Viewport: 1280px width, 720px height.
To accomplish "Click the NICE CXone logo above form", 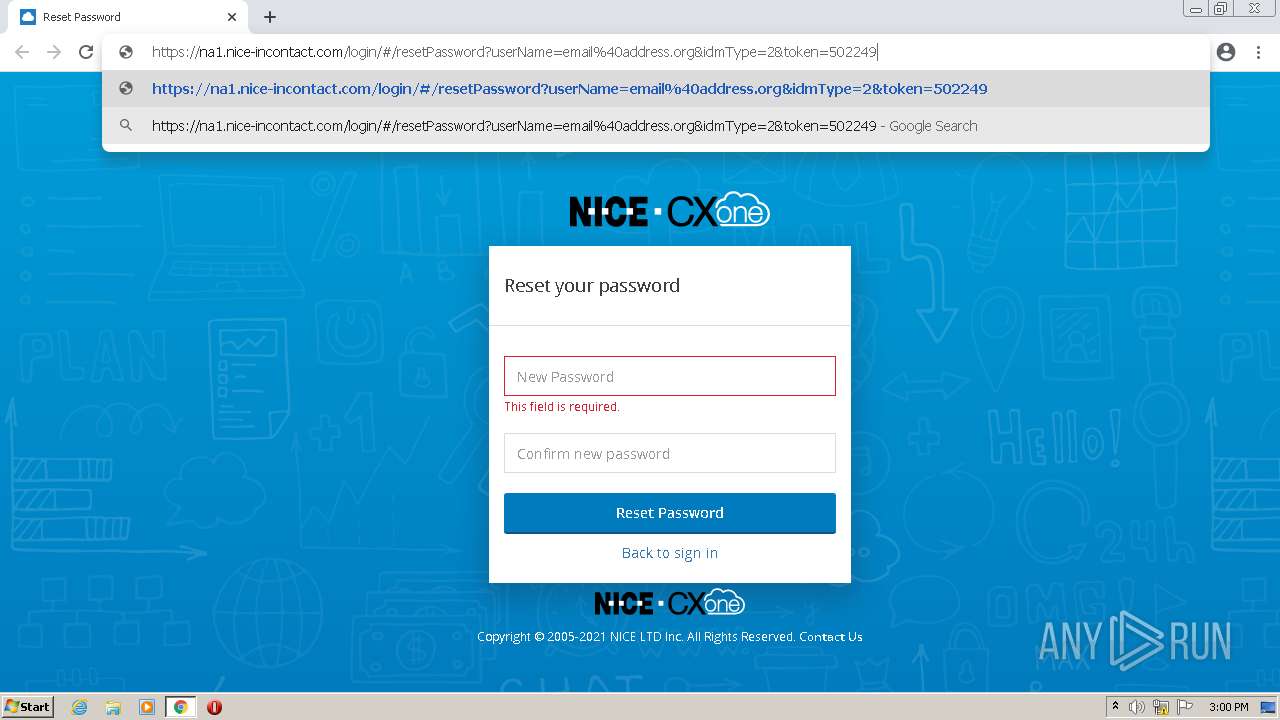I will tap(670, 210).
